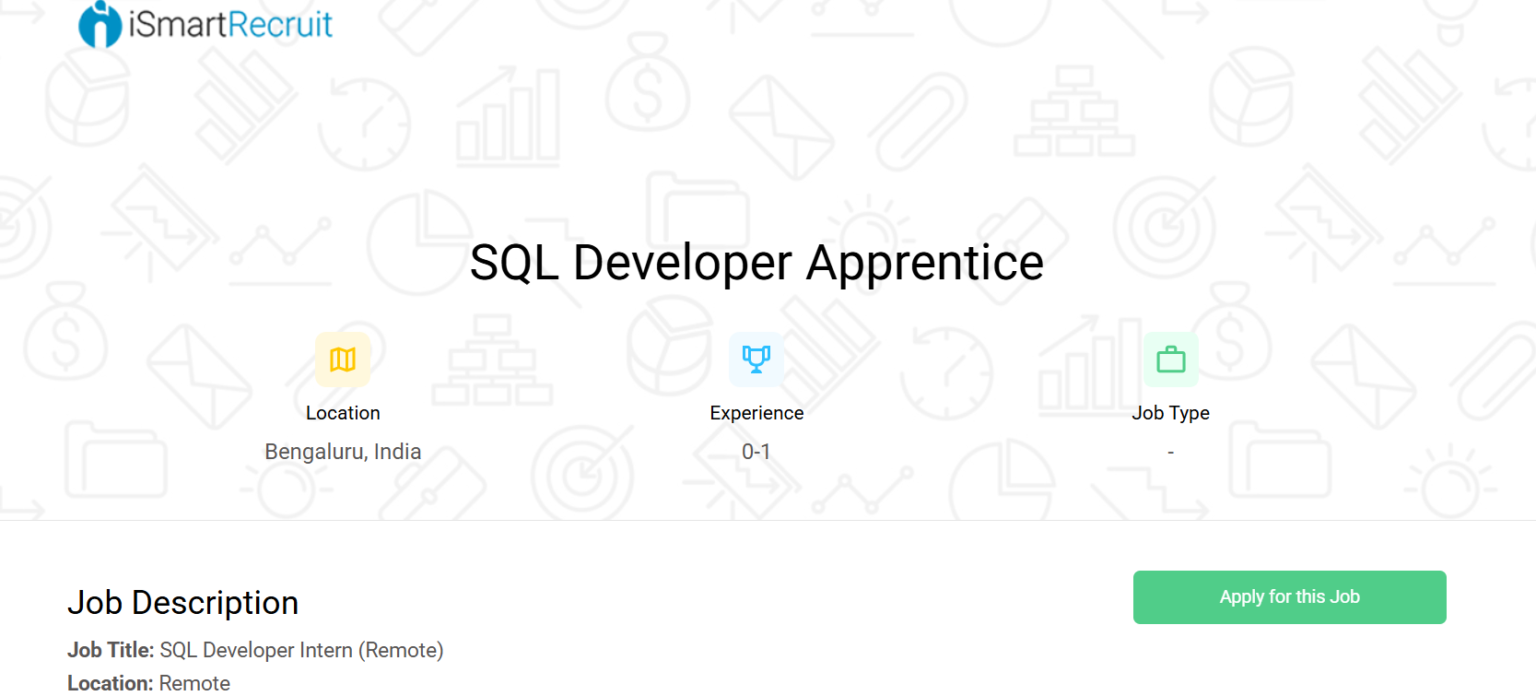This screenshot has height=696, width=1536.
Task: Click the yellow Location map icon
Action: click(343, 360)
